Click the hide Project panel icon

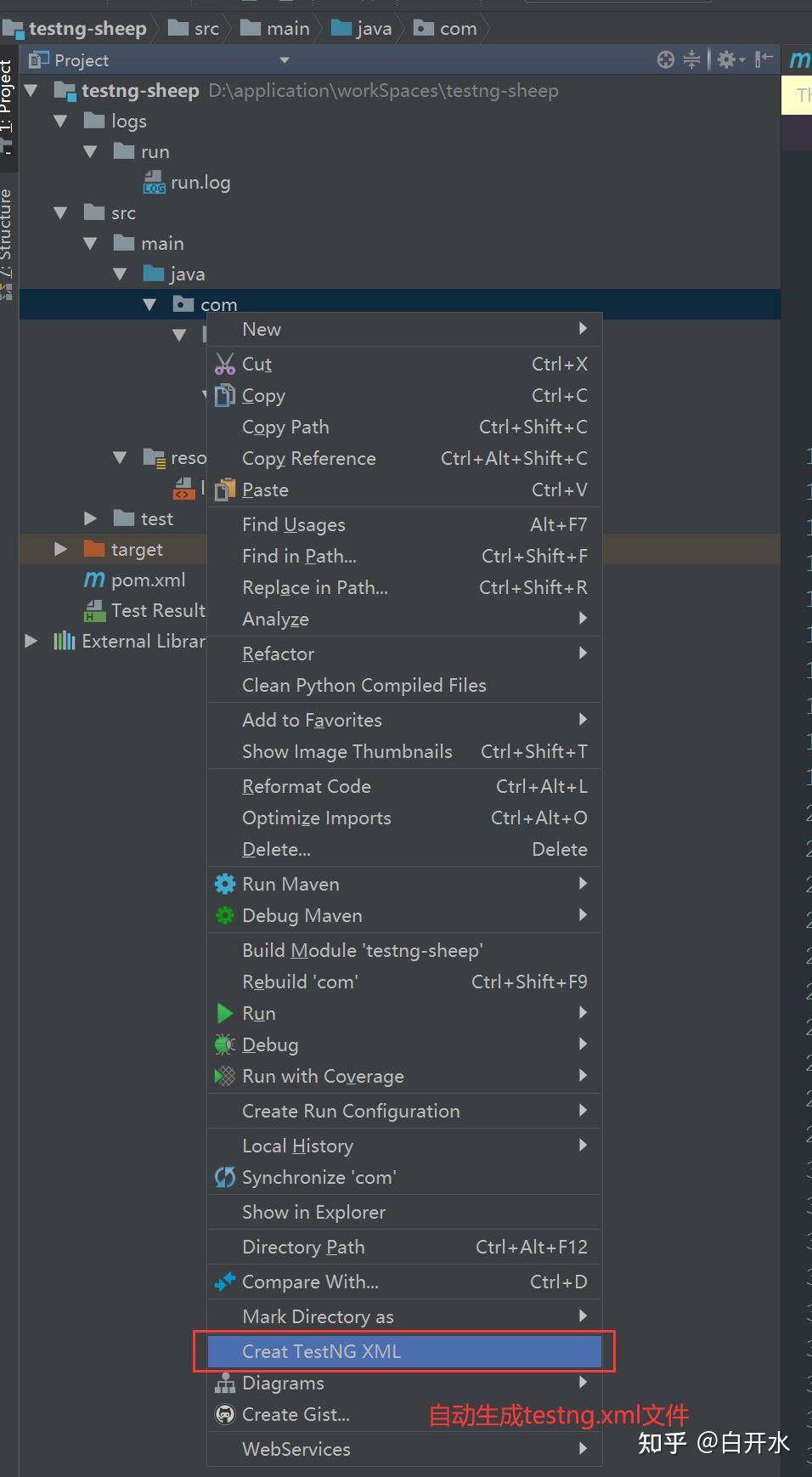click(764, 59)
